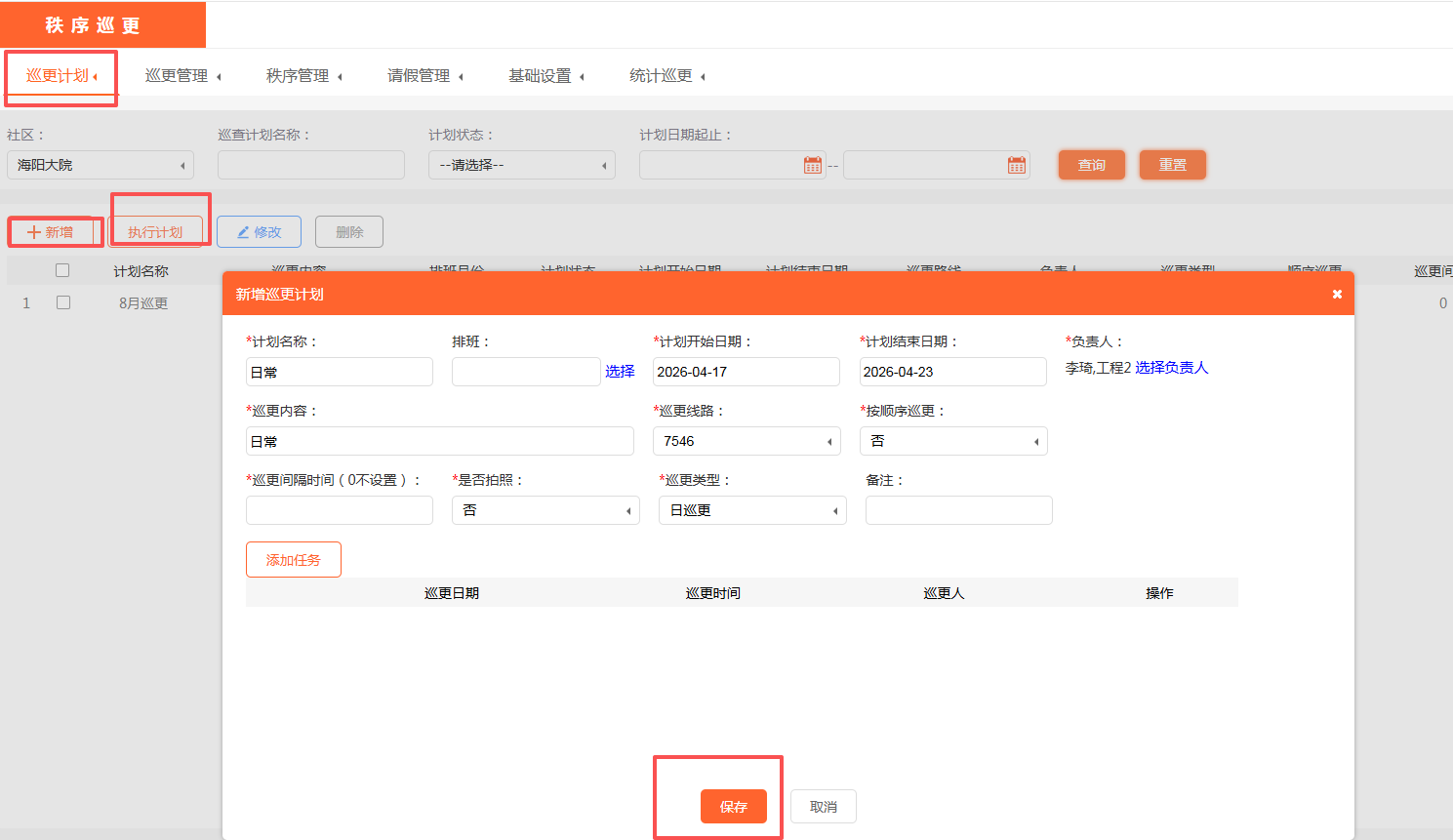
Task: Toggle the select-all checkbox in the table header
Action: [62, 269]
